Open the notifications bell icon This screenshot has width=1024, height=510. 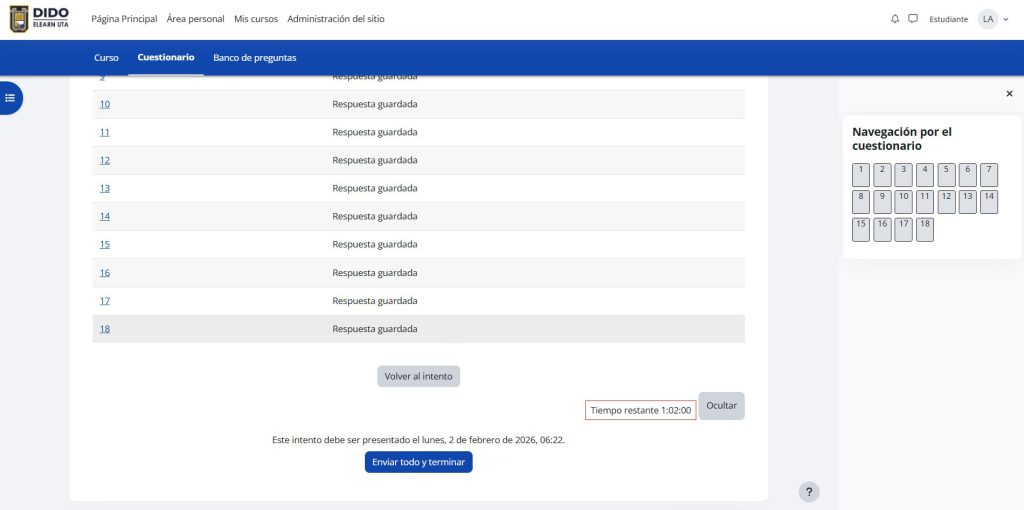point(895,19)
